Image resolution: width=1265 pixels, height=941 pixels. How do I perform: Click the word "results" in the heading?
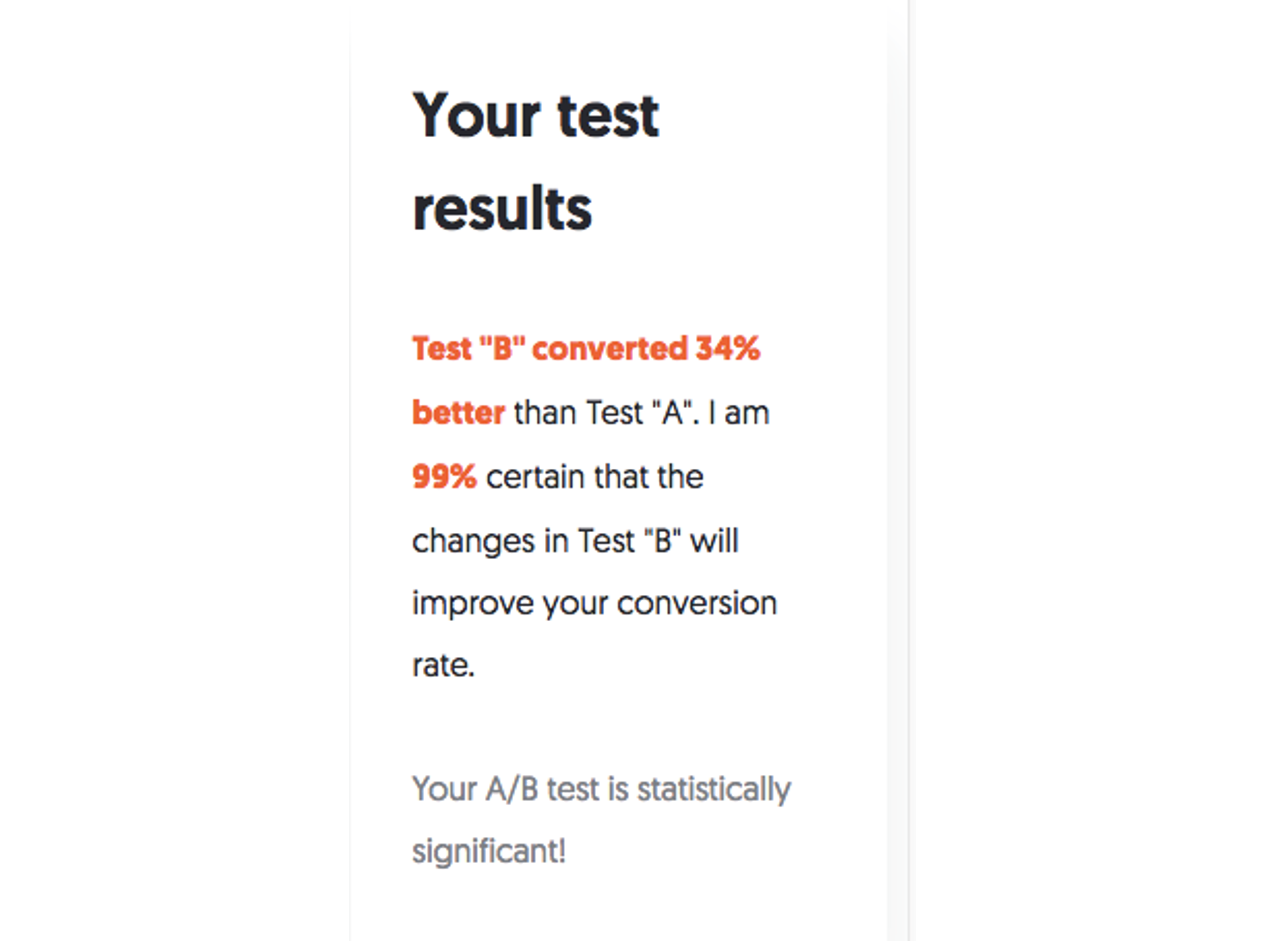[x=502, y=208]
